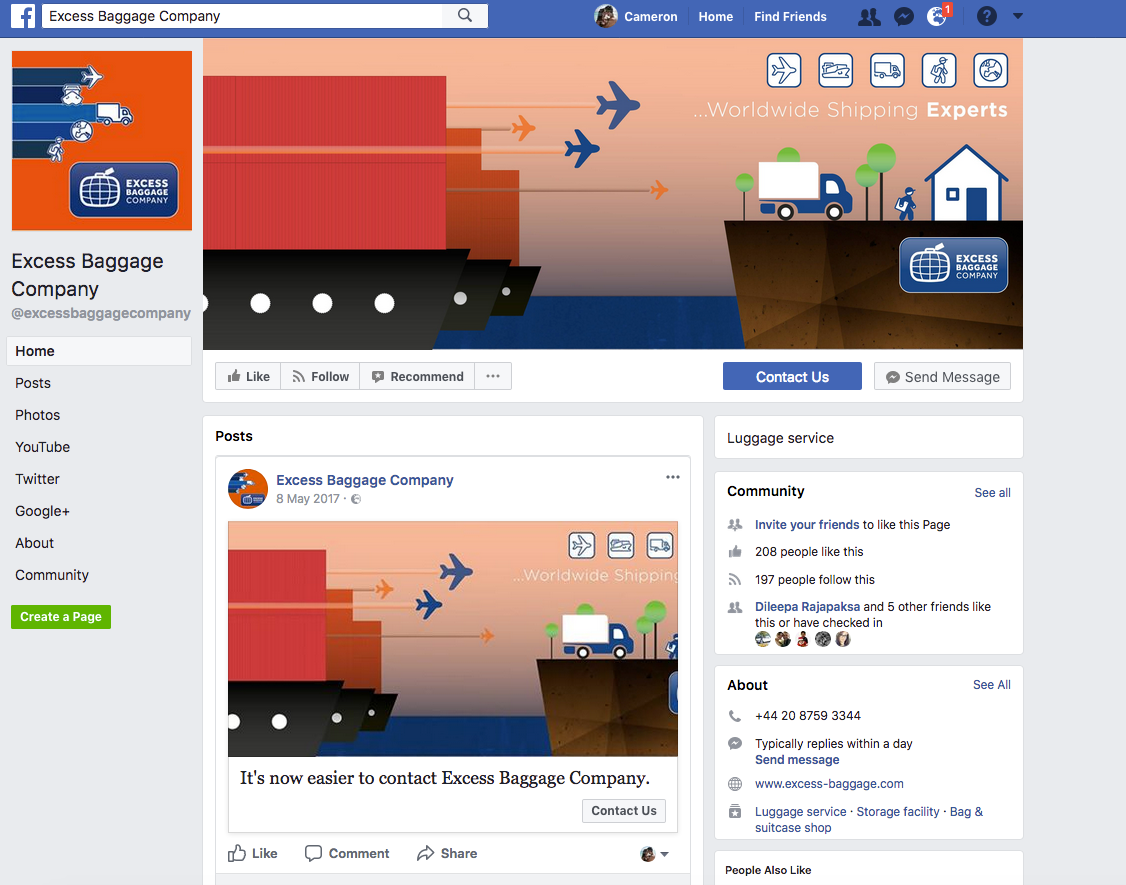Click the Comment icon on the post

347,853
